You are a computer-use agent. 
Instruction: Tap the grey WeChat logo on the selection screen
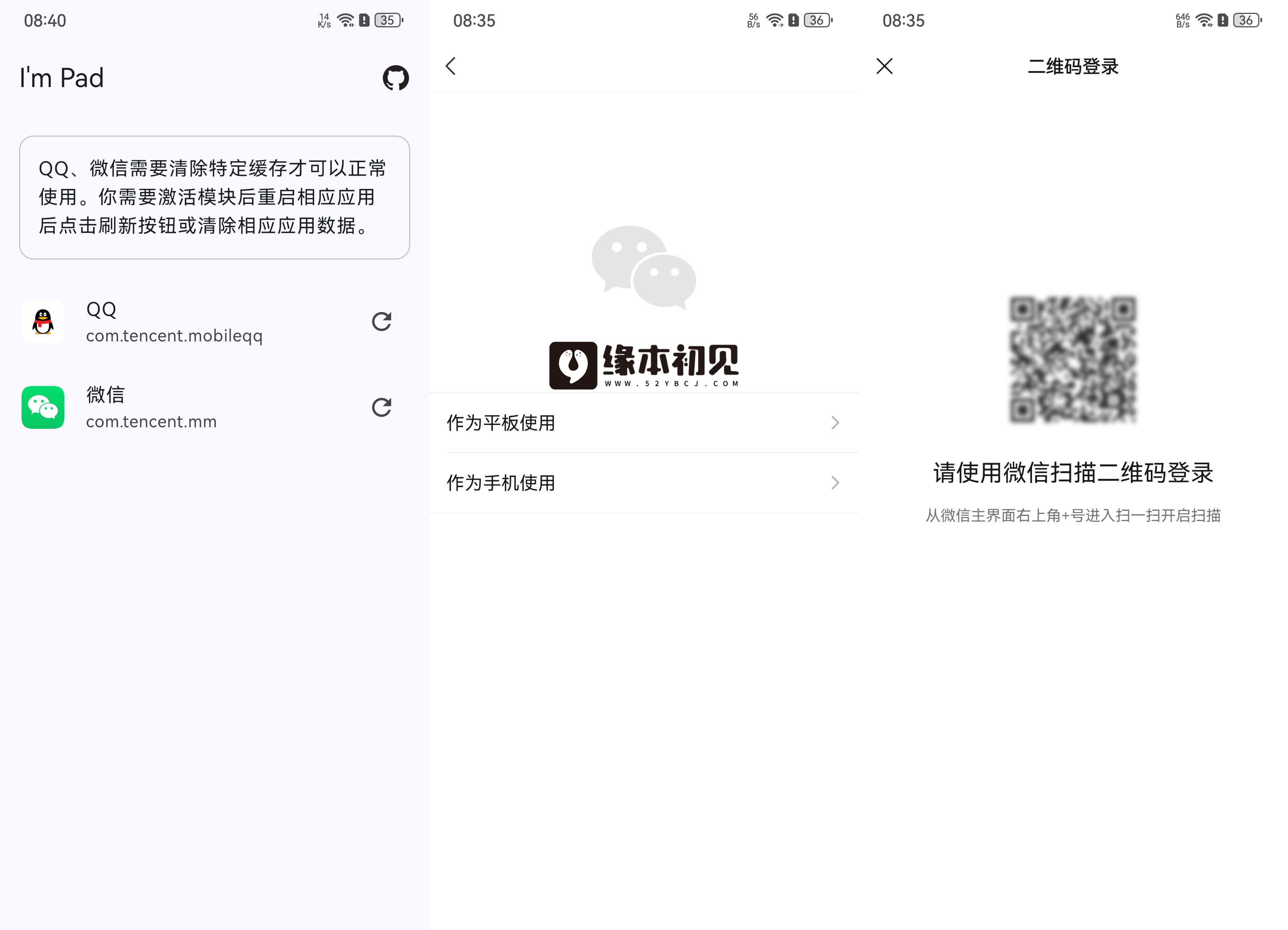644,267
